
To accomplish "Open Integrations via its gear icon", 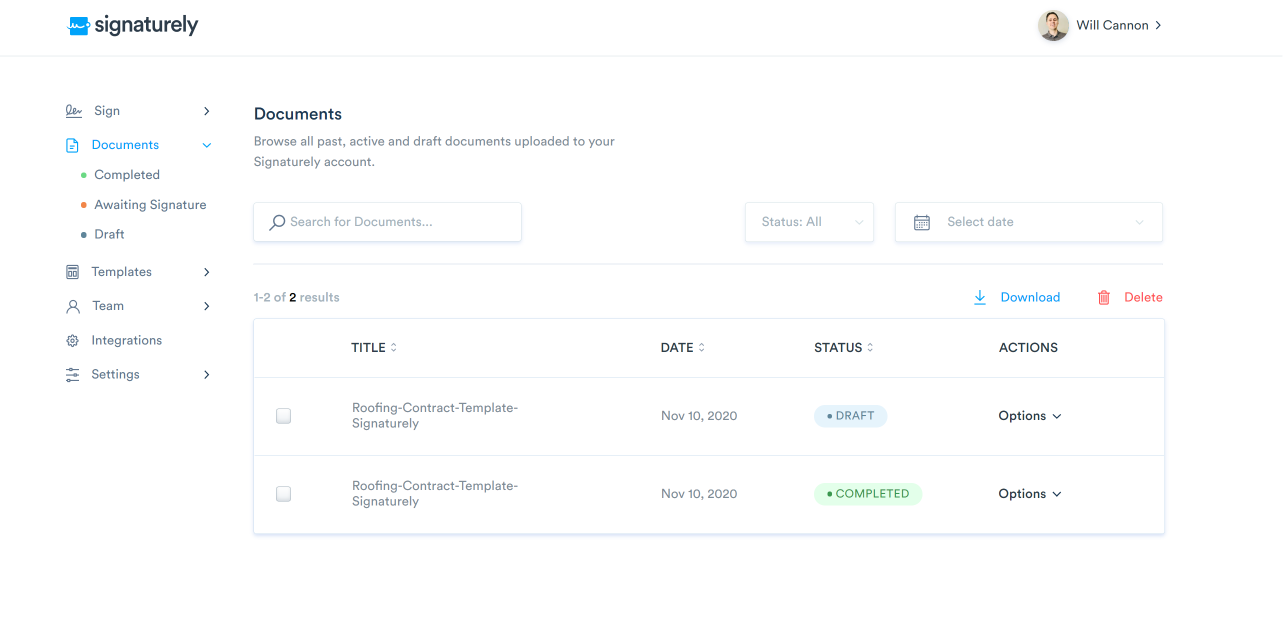I will click(x=72, y=341).
